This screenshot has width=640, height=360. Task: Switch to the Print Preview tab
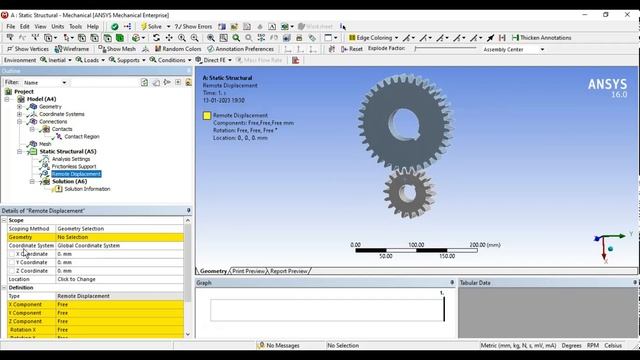click(249, 271)
